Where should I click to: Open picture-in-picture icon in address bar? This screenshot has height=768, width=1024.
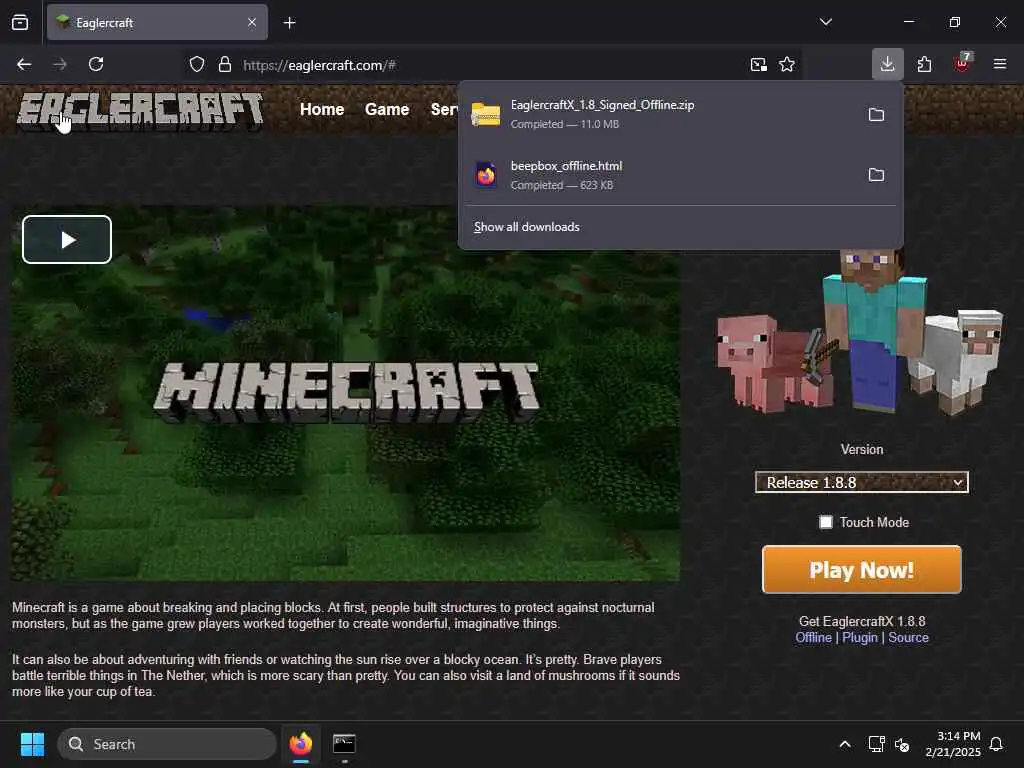click(x=758, y=65)
